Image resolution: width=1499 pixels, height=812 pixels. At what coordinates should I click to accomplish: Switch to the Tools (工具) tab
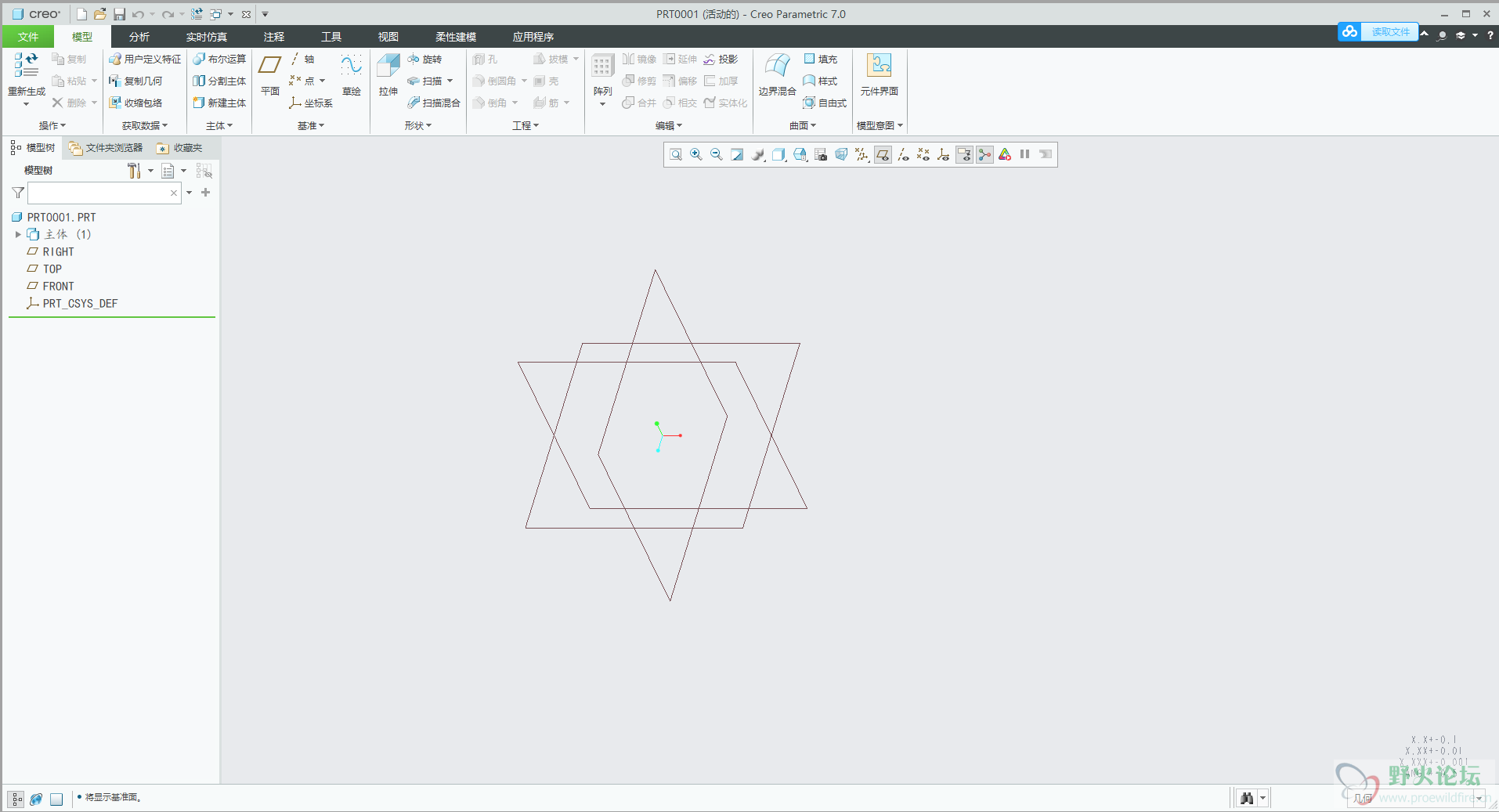point(331,37)
